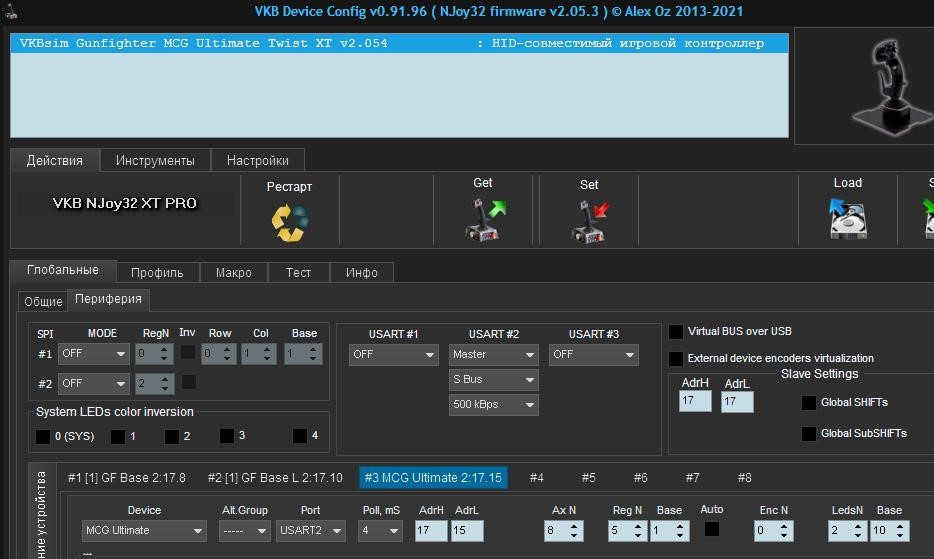Click the Slave AdrH input field
Image resolution: width=934 pixels, height=559 pixels.
click(x=695, y=401)
